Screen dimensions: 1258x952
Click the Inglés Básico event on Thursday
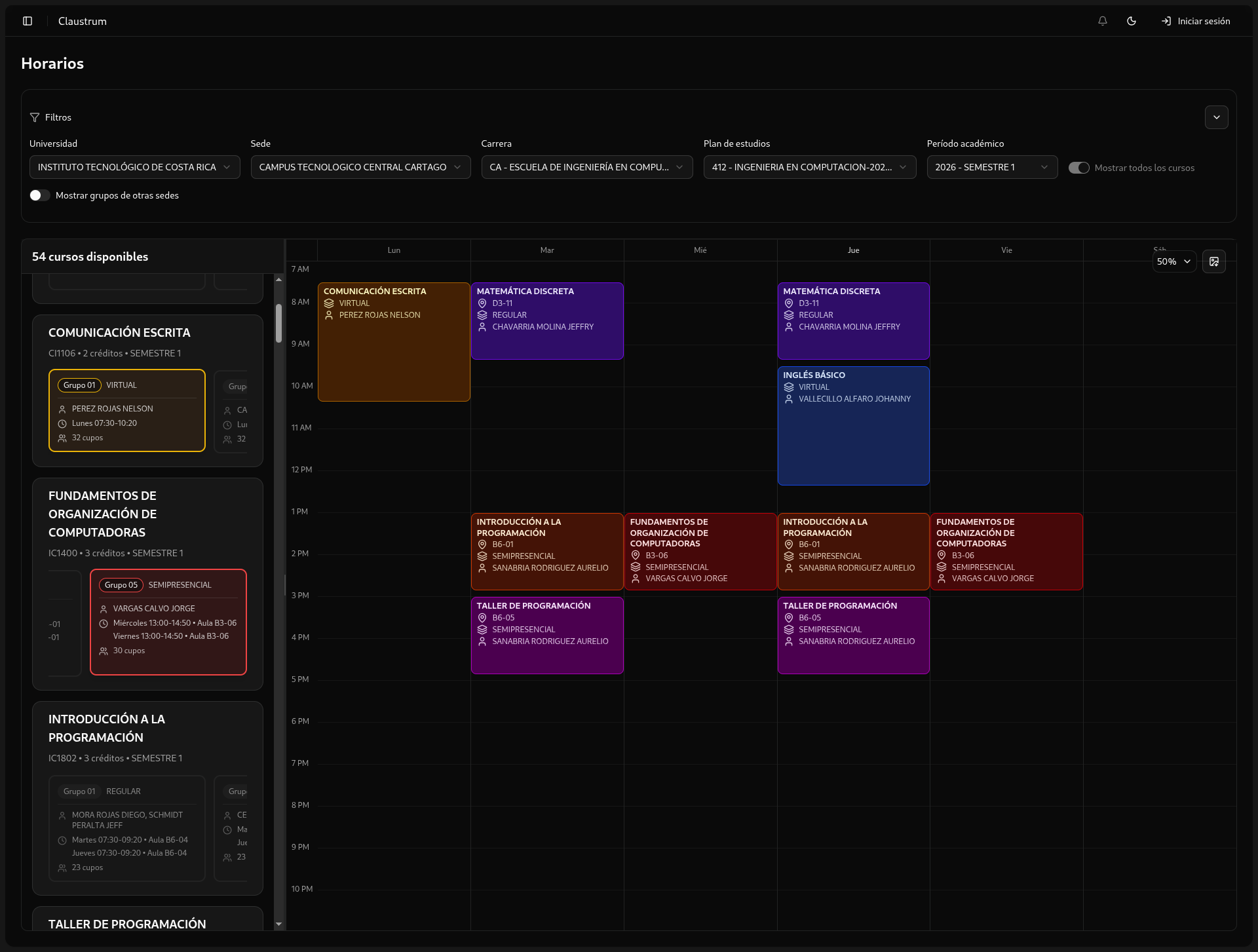(x=853, y=425)
